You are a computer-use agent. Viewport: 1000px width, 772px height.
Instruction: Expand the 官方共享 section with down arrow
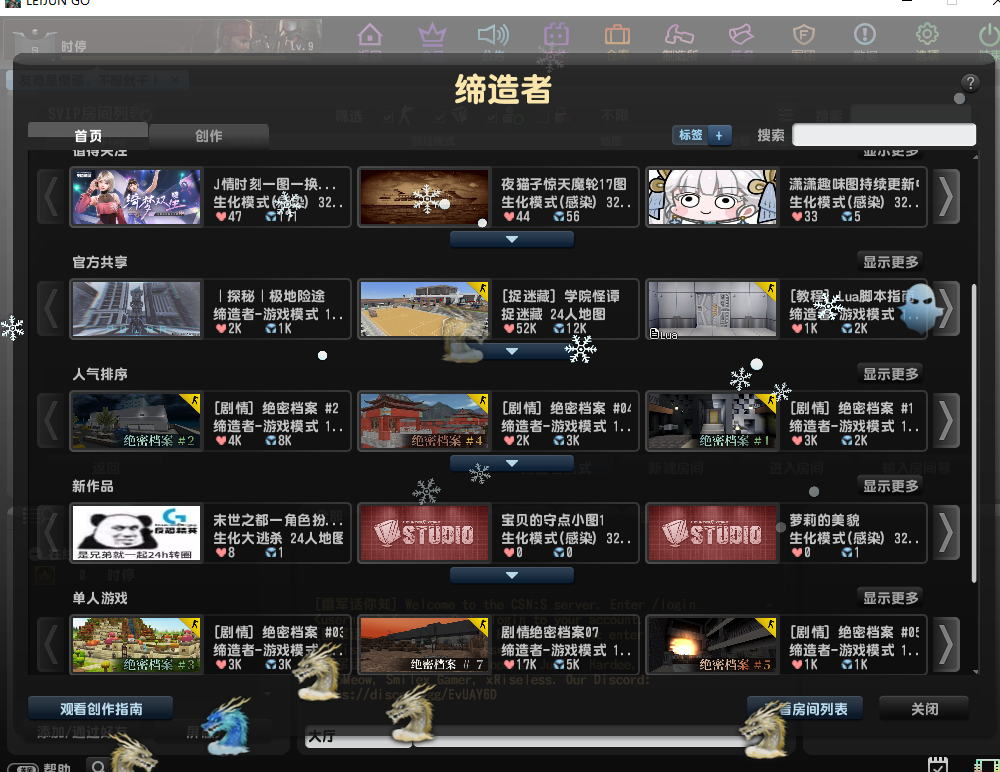pos(511,352)
